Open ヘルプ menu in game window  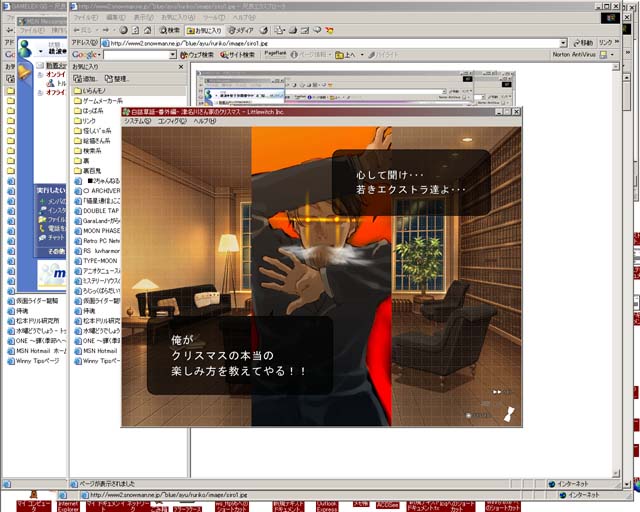[x=204, y=121]
